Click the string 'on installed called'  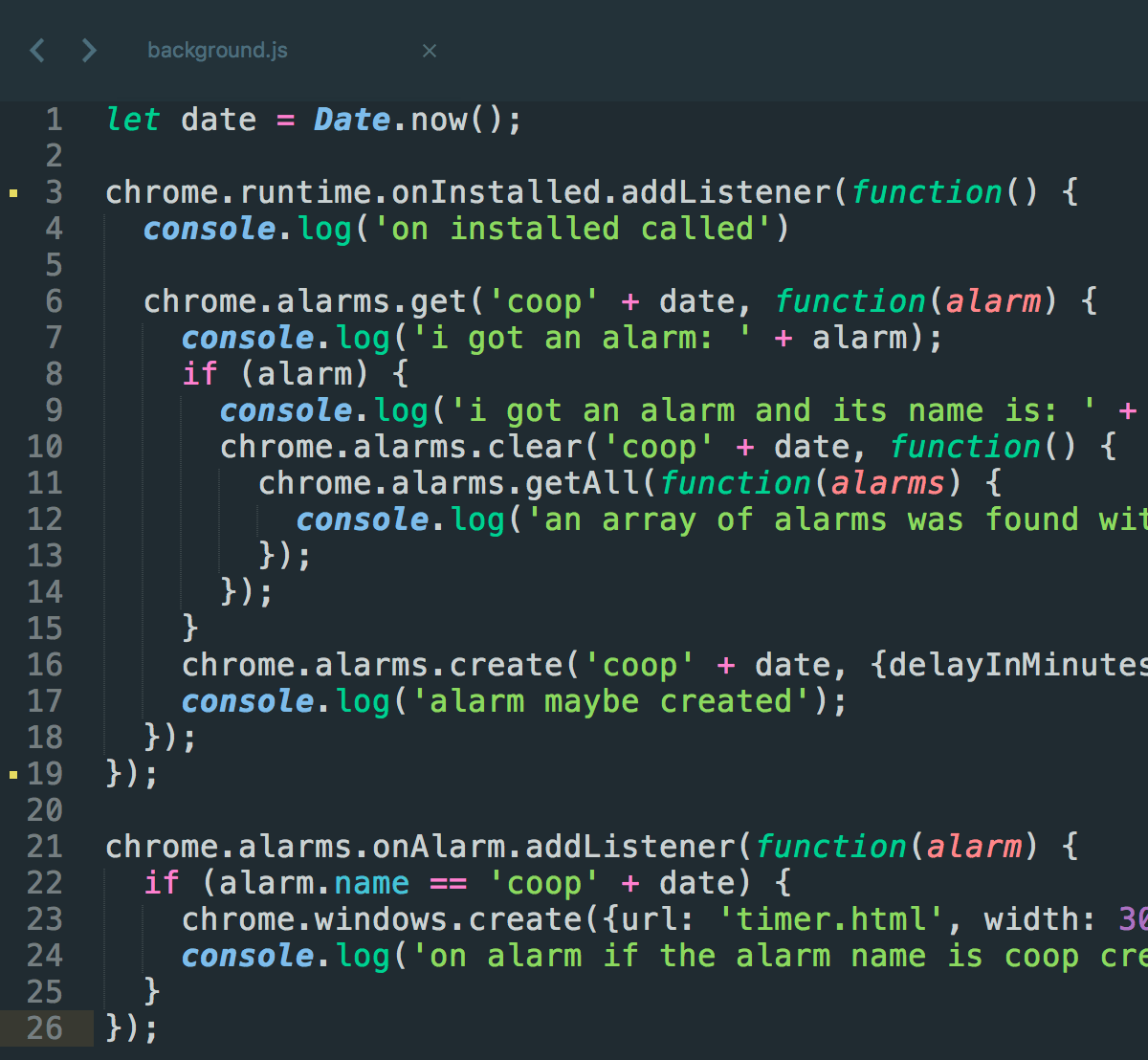coord(572,229)
